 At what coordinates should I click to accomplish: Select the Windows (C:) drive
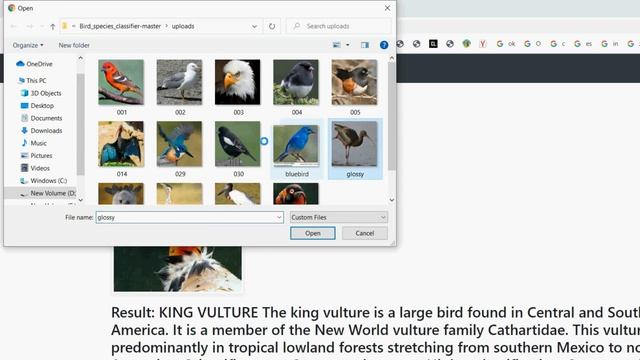pos(43,180)
